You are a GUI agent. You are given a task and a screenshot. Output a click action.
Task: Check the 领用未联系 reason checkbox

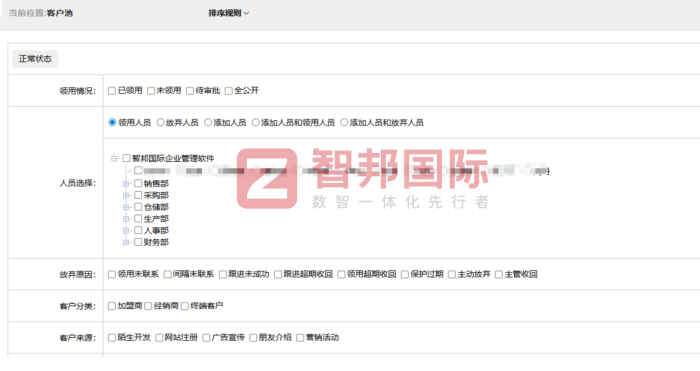point(112,274)
